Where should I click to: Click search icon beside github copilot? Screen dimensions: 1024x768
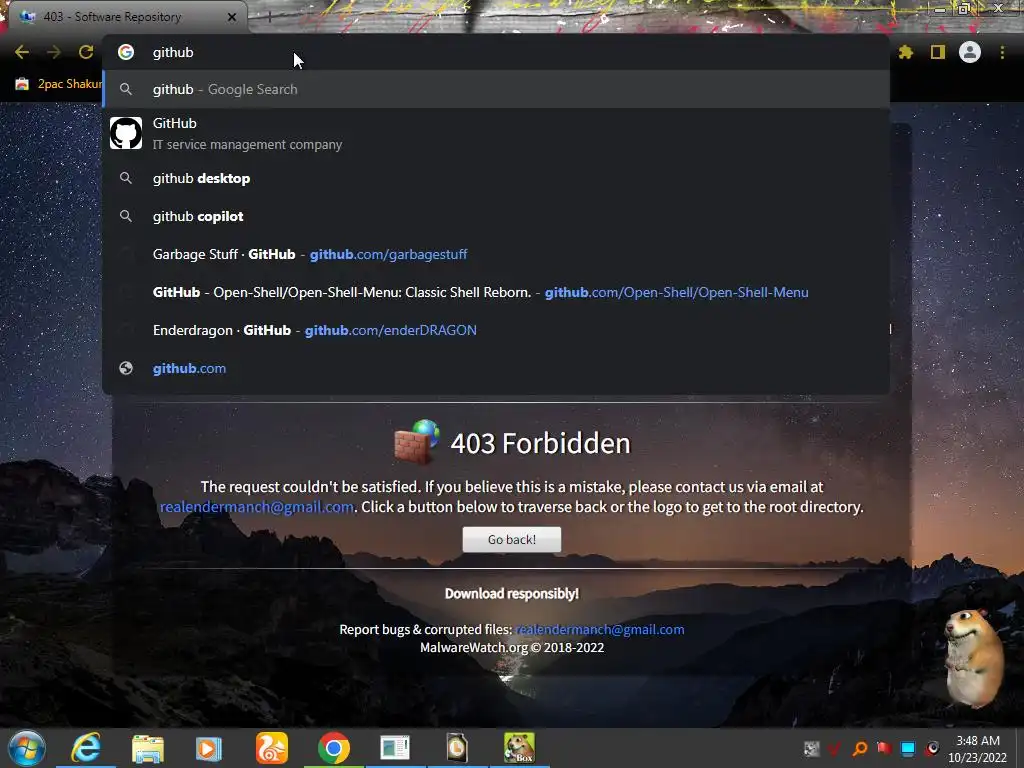[x=126, y=216]
